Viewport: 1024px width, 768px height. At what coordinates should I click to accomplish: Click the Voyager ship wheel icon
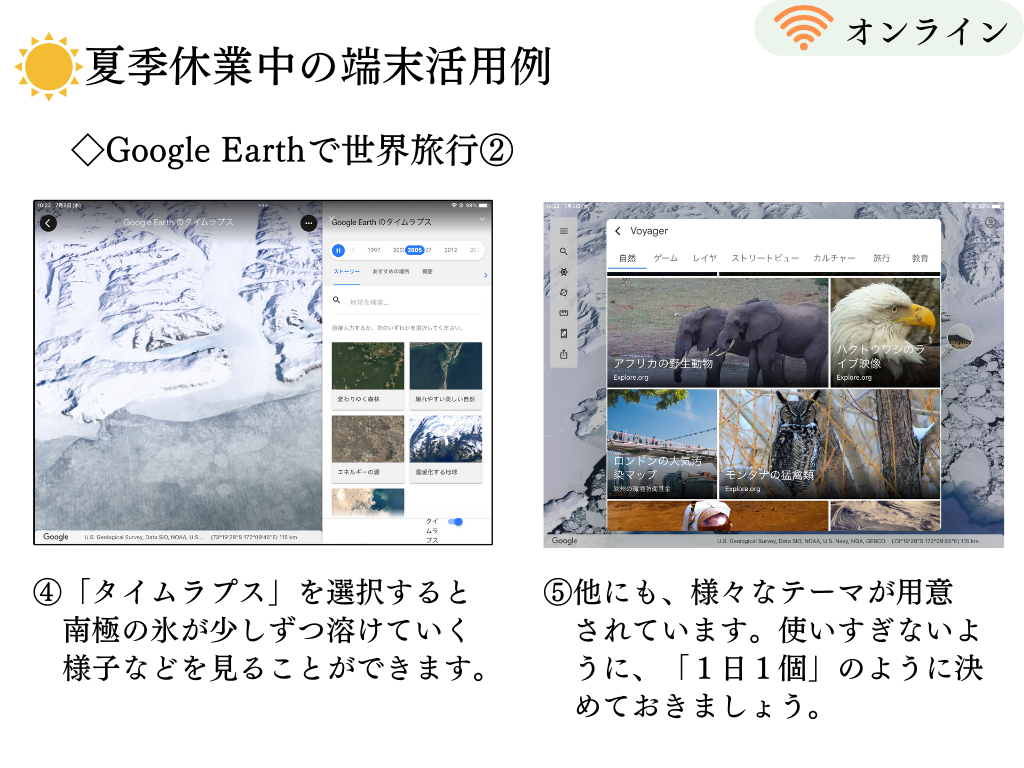[x=564, y=272]
